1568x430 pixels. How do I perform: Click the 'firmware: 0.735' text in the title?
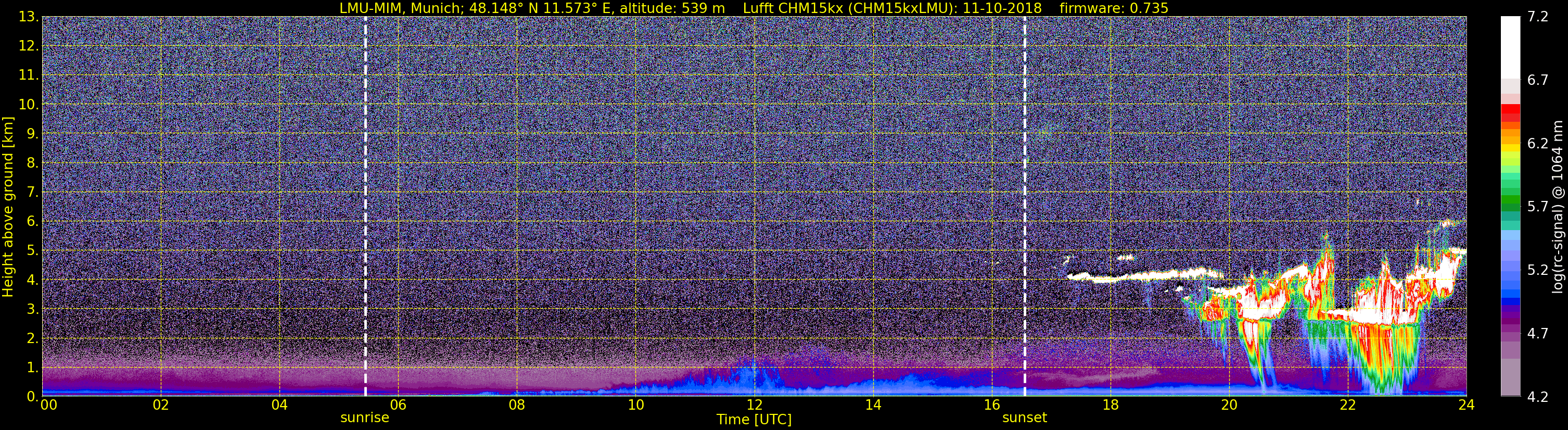click(1114, 8)
